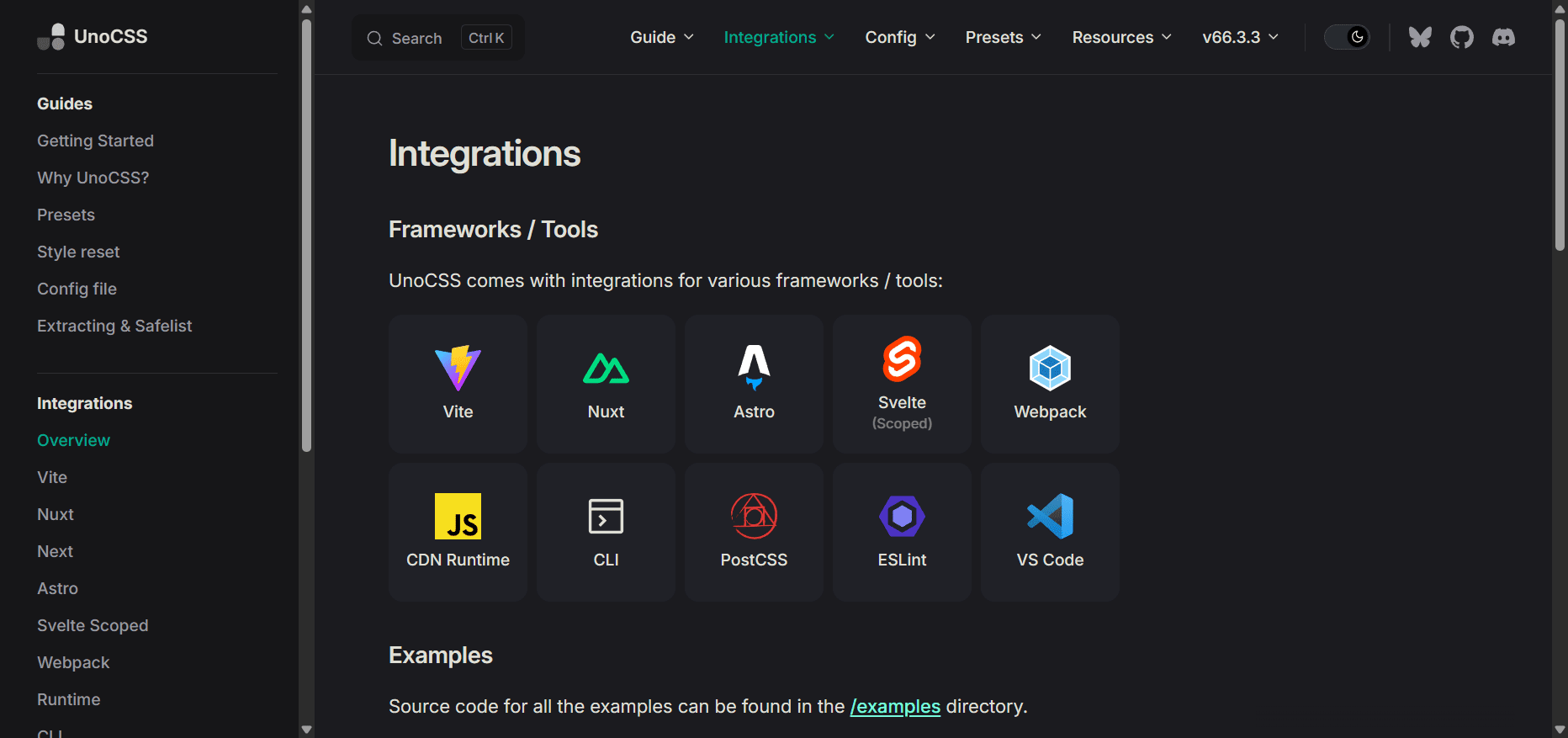Viewport: 1568px width, 738px height.
Task: Expand the Config dropdown menu
Action: coord(900,37)
